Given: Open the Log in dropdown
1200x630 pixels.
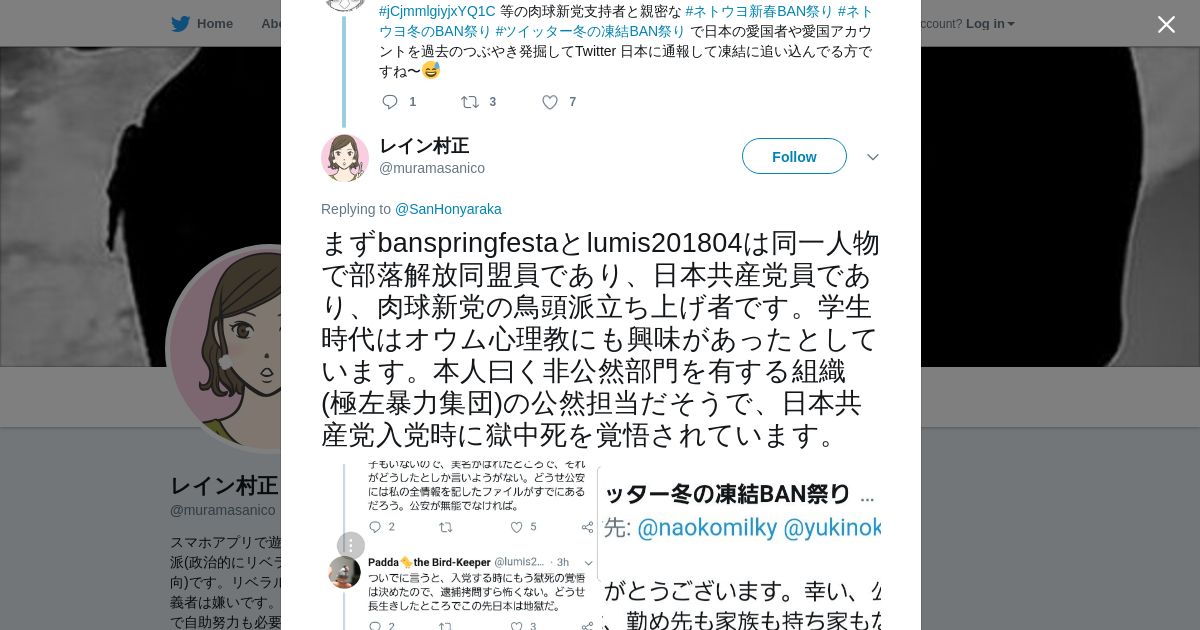Looking at the screenshot, I should tap(990, 24).
